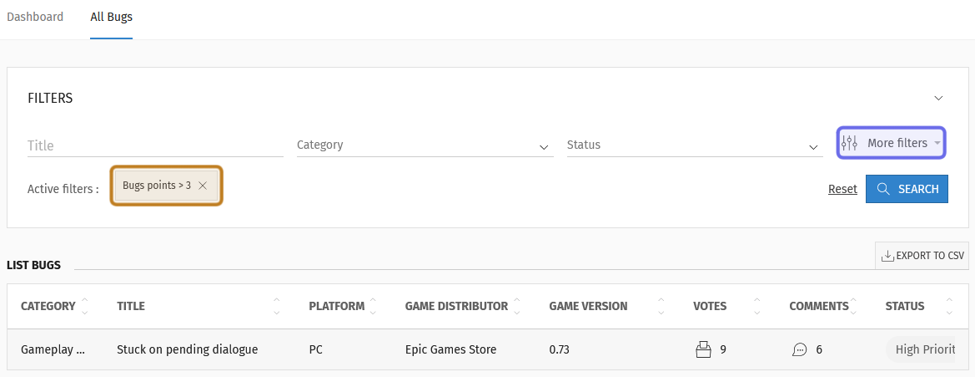Sort by Category column arrows
The height and width of the screenshot is (377, 975).
85,305
